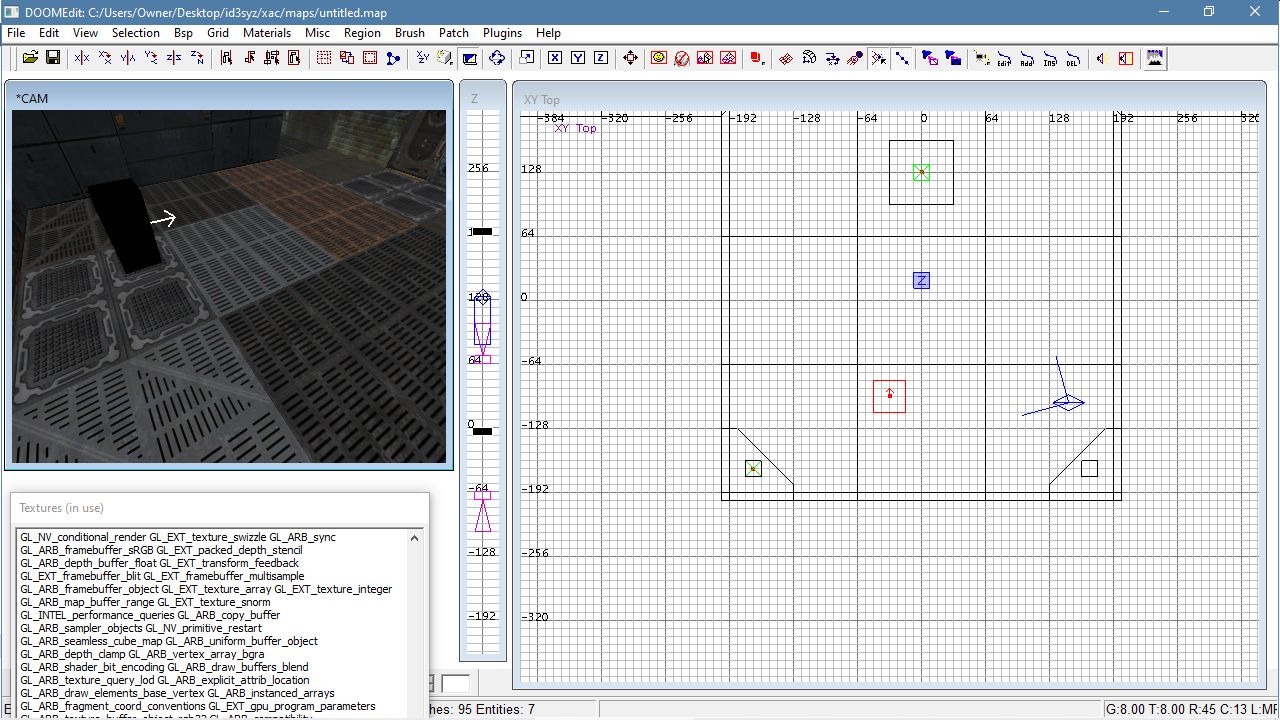Open the File menu
Image resolution: width=1280 pixels, height=720 pixels.
[16, 32]
